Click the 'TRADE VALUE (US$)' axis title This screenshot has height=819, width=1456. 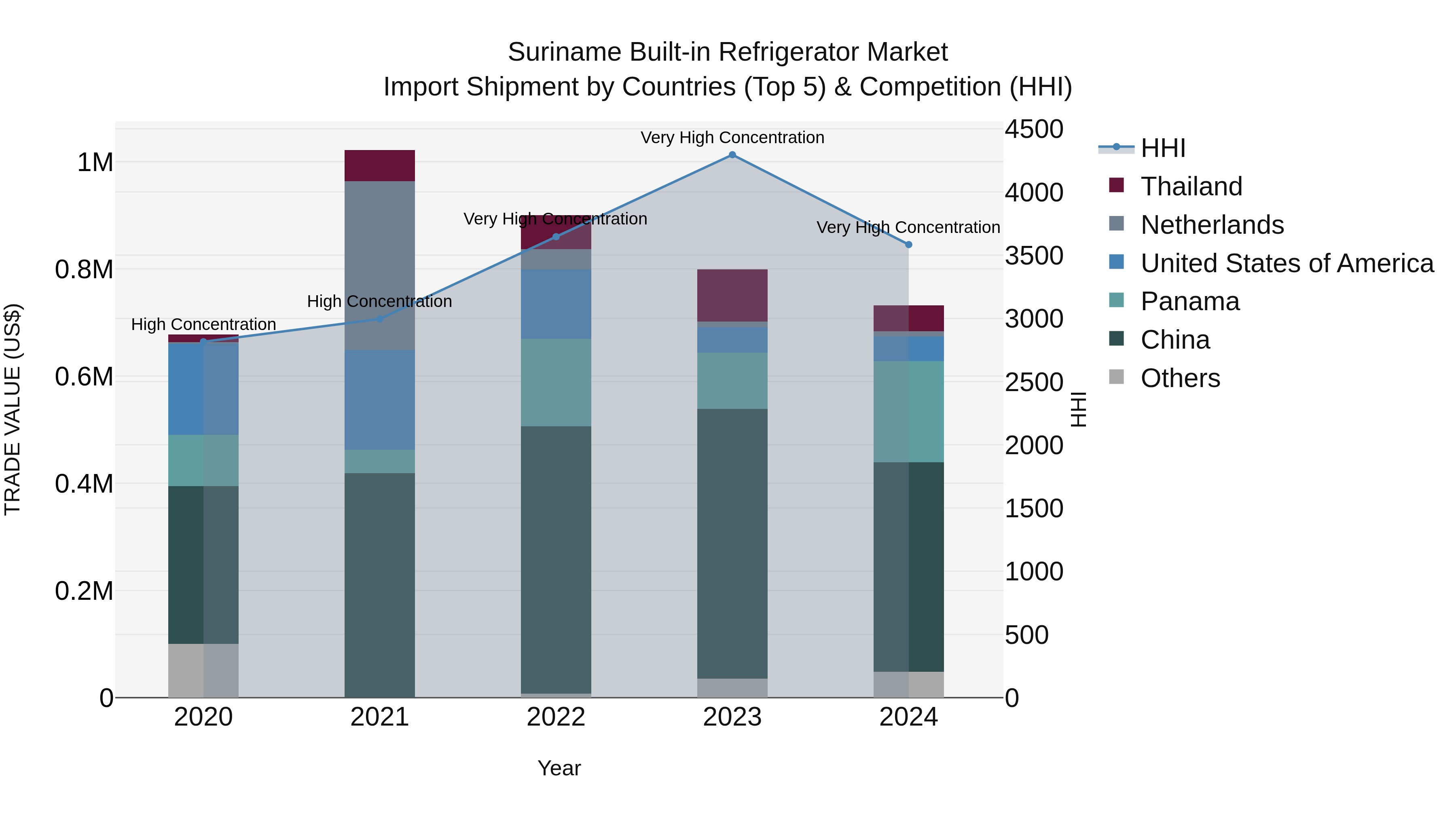[13, 409]
